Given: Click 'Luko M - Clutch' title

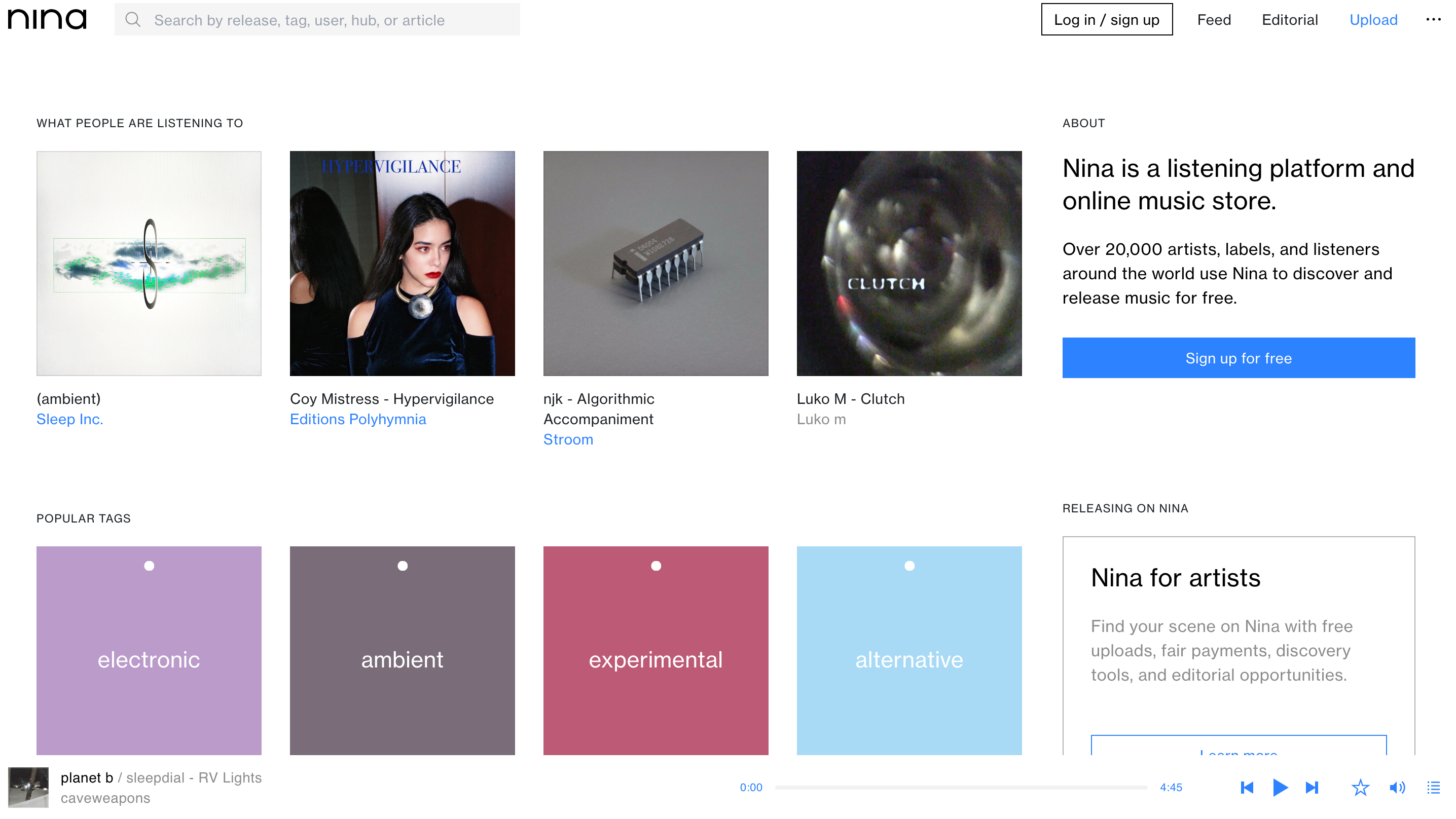Looking at the screenshot, I should tap(851, 399).
